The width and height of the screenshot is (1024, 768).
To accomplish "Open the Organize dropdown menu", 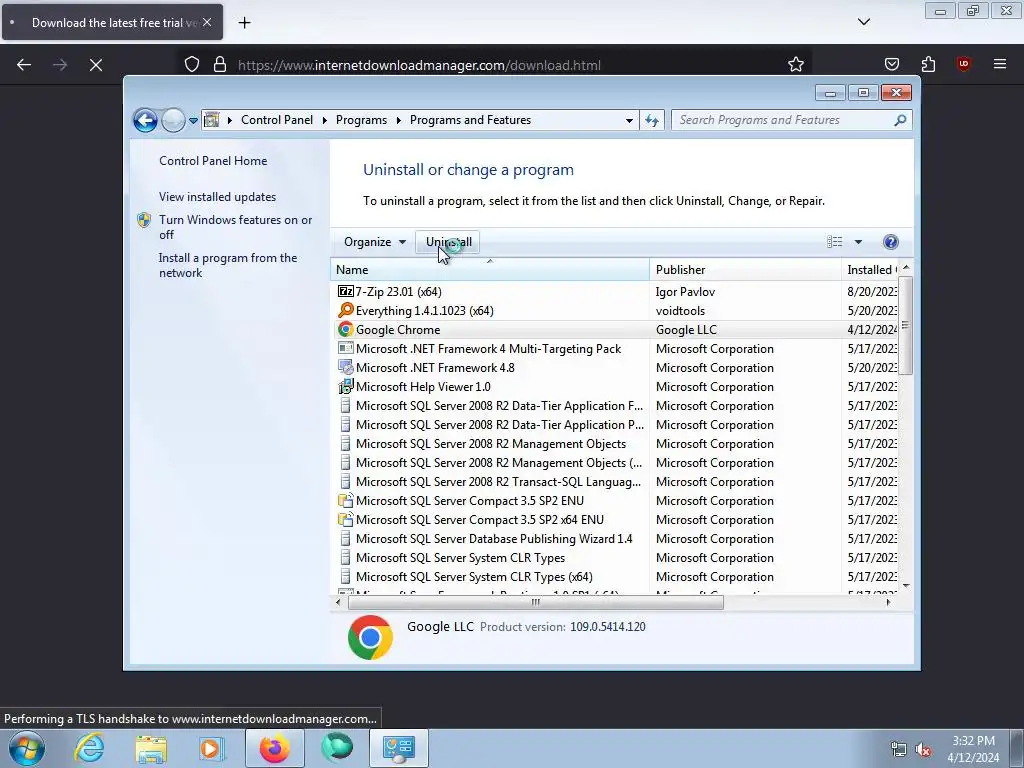I will point(375,242).
